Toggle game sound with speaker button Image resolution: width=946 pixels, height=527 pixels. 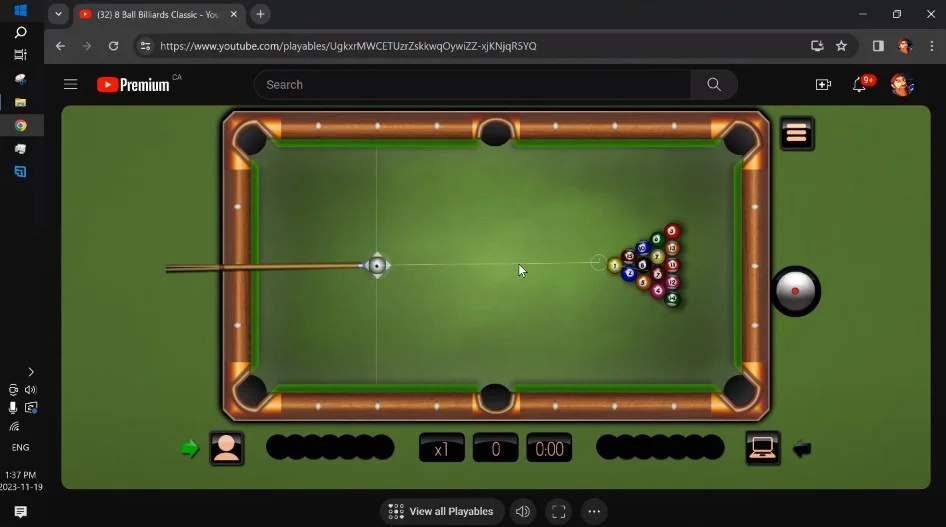pos(522,511)
